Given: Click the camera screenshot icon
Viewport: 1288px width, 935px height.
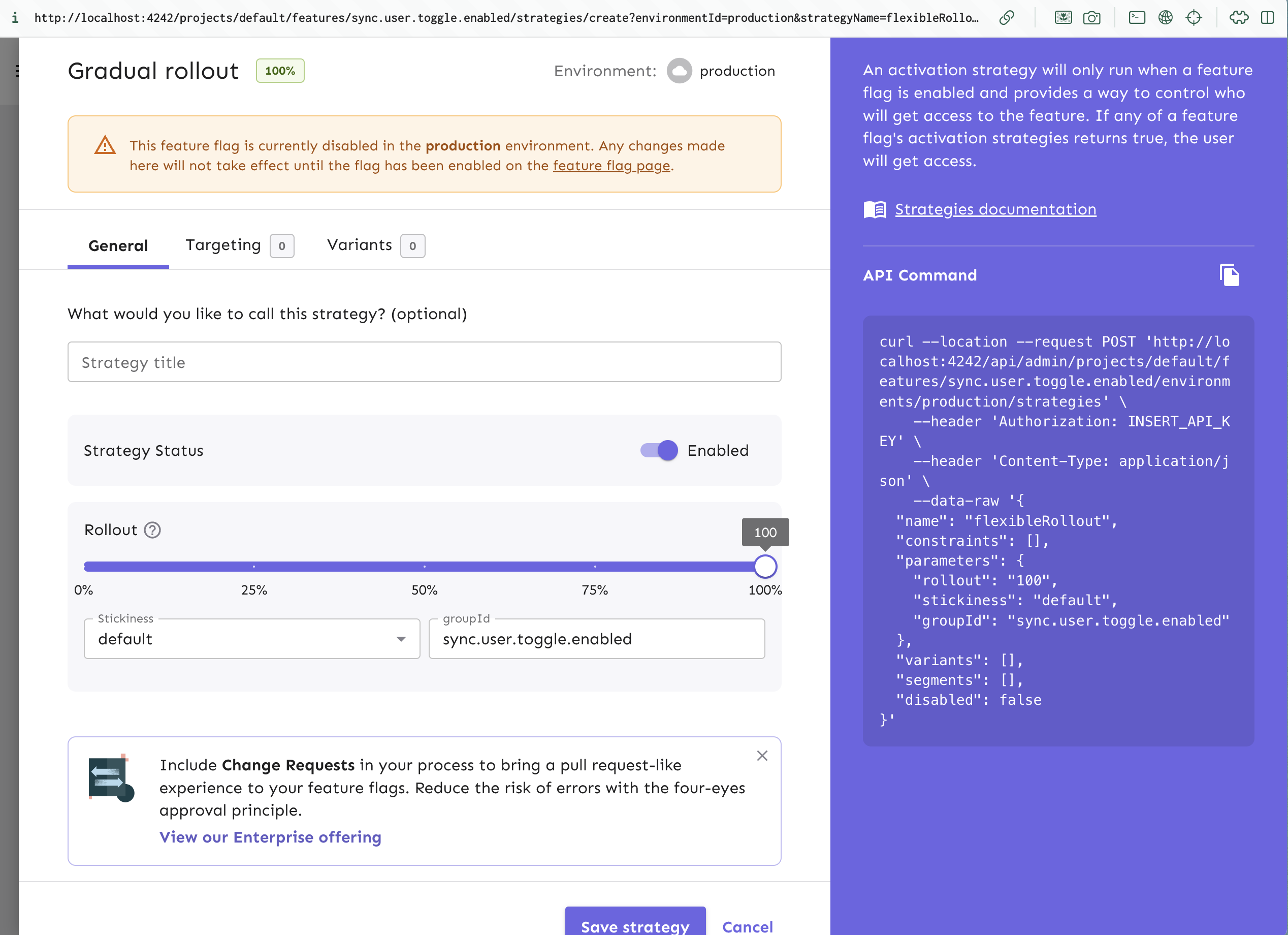Looking at the screenshot, I should (x=1091, y=18).
